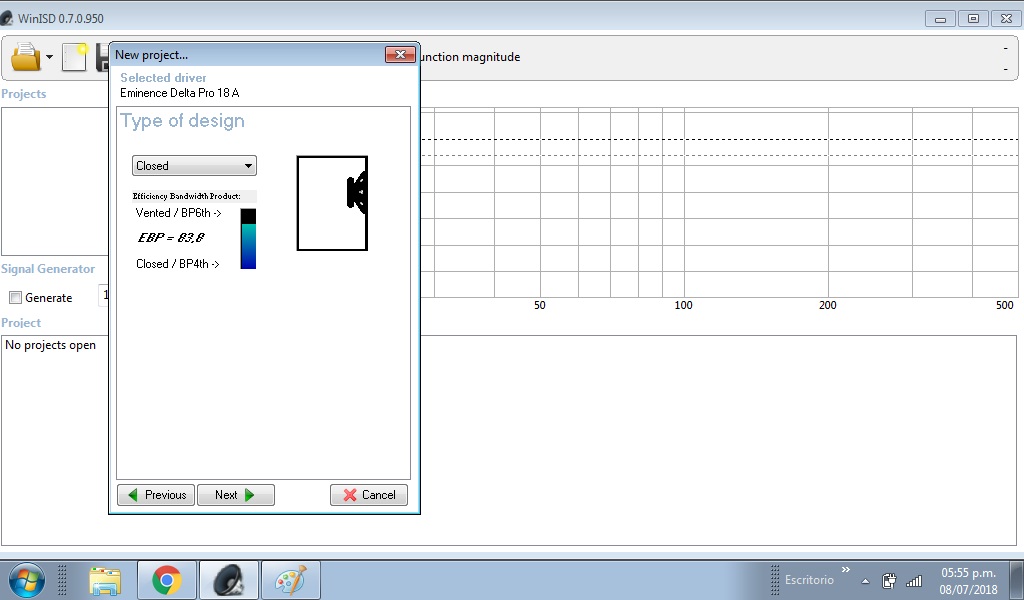Click the save floppy disk icon
The image size is (1024, 600).
[x=102, y=57]
